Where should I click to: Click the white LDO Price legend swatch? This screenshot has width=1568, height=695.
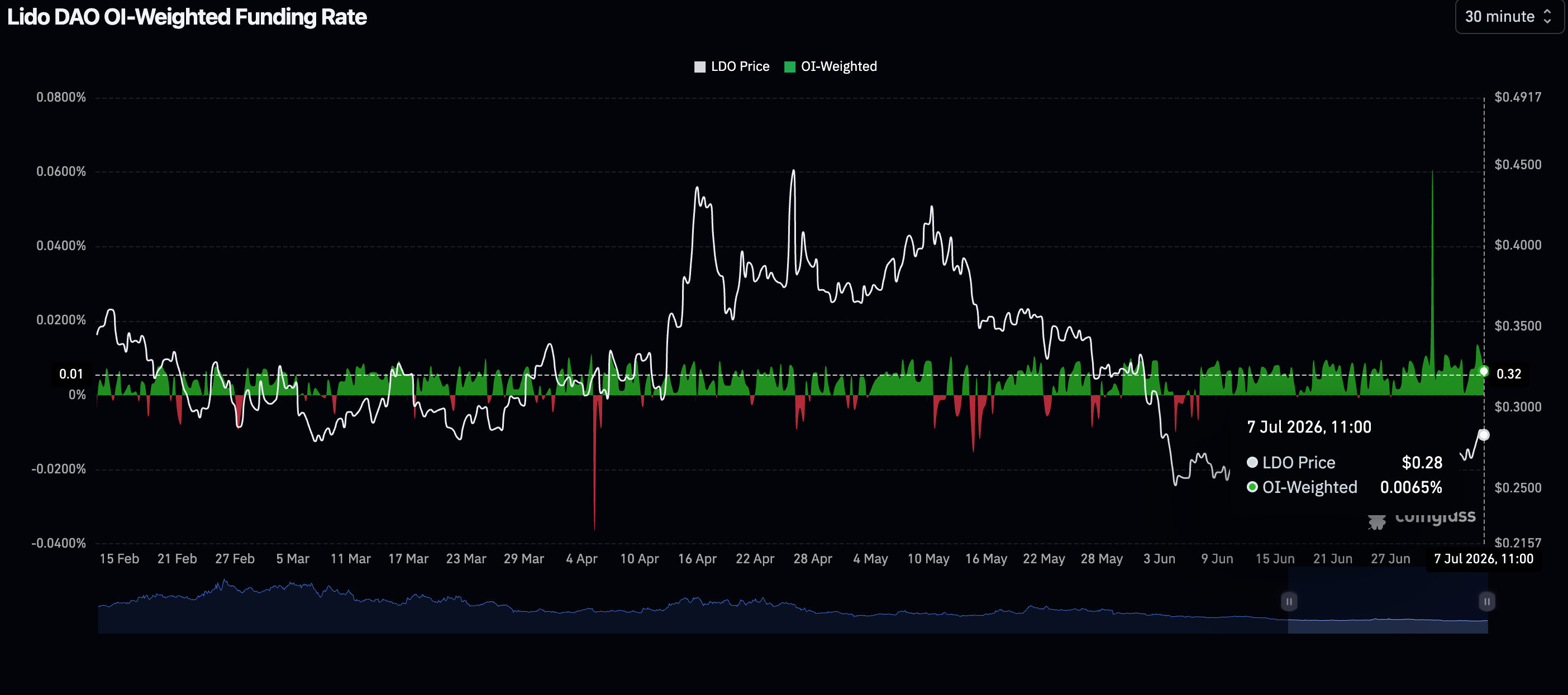(700, 67)
